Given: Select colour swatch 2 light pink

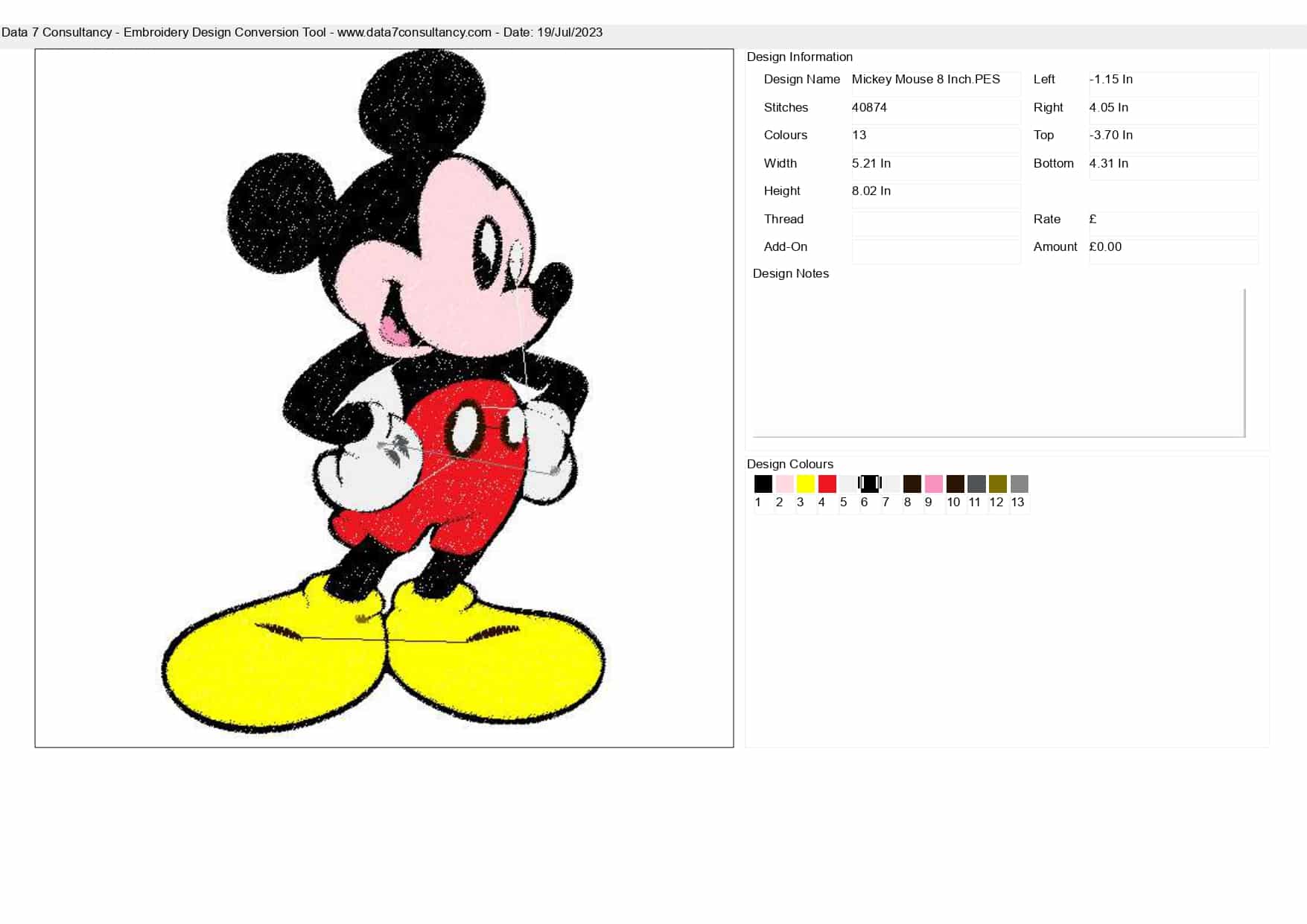Looking at the screenshot, I should click(784, 484).
